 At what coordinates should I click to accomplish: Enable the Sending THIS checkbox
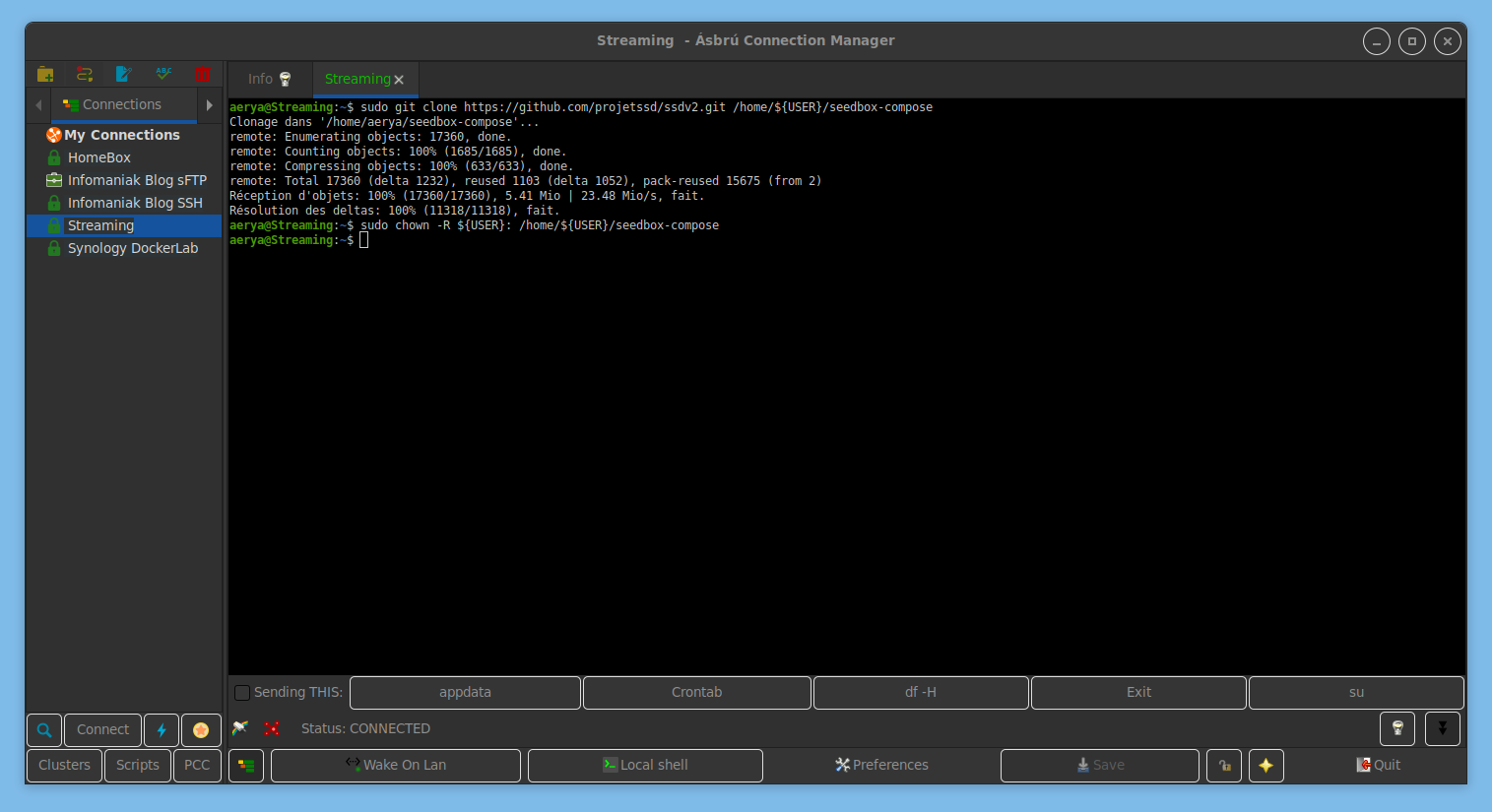(242, 693)
